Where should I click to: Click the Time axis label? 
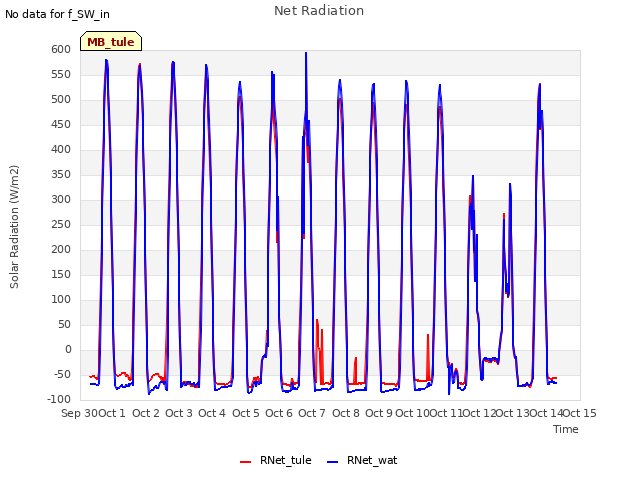coord(566,429)
